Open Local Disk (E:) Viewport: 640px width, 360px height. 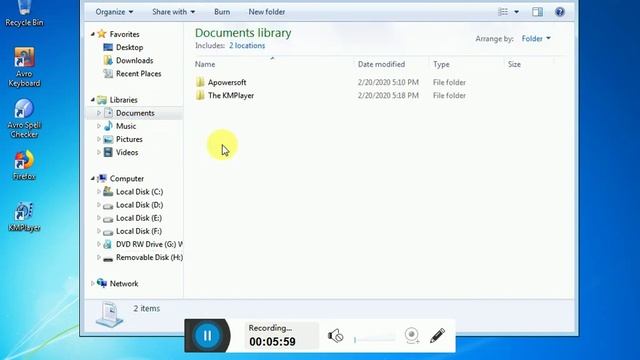pos(139,218)
